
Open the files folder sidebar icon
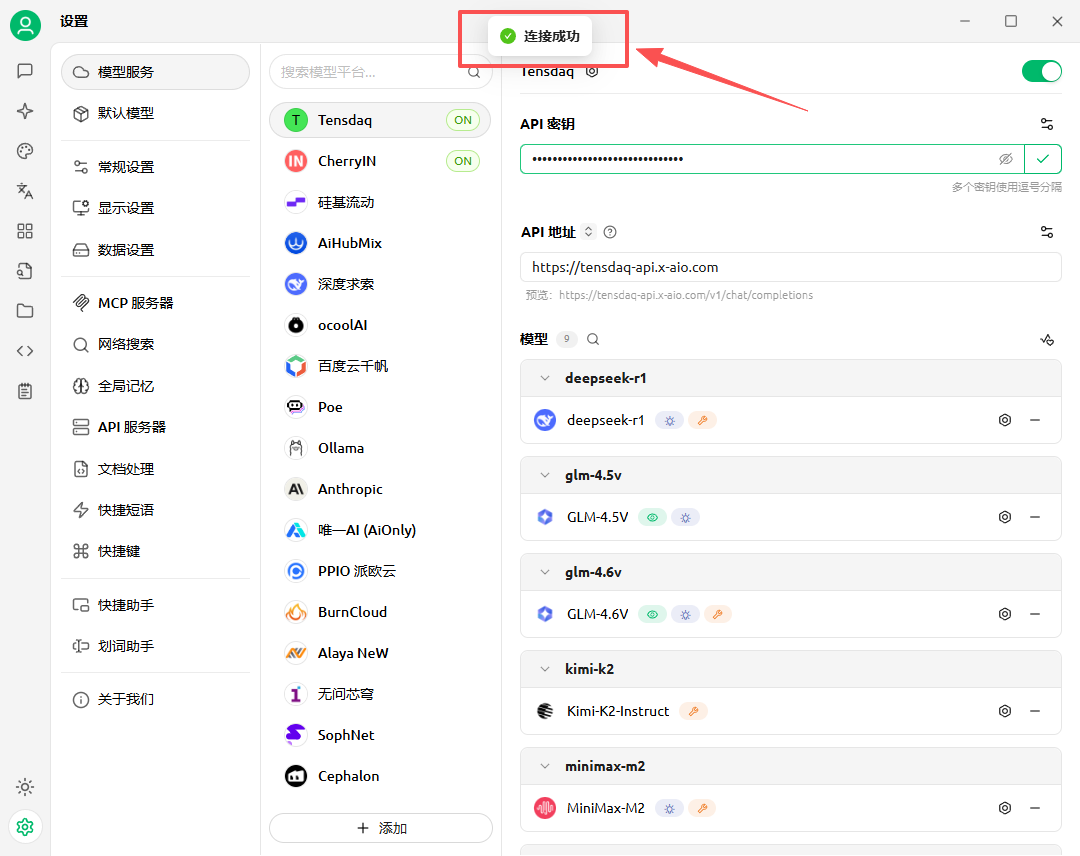pos(25,311)
